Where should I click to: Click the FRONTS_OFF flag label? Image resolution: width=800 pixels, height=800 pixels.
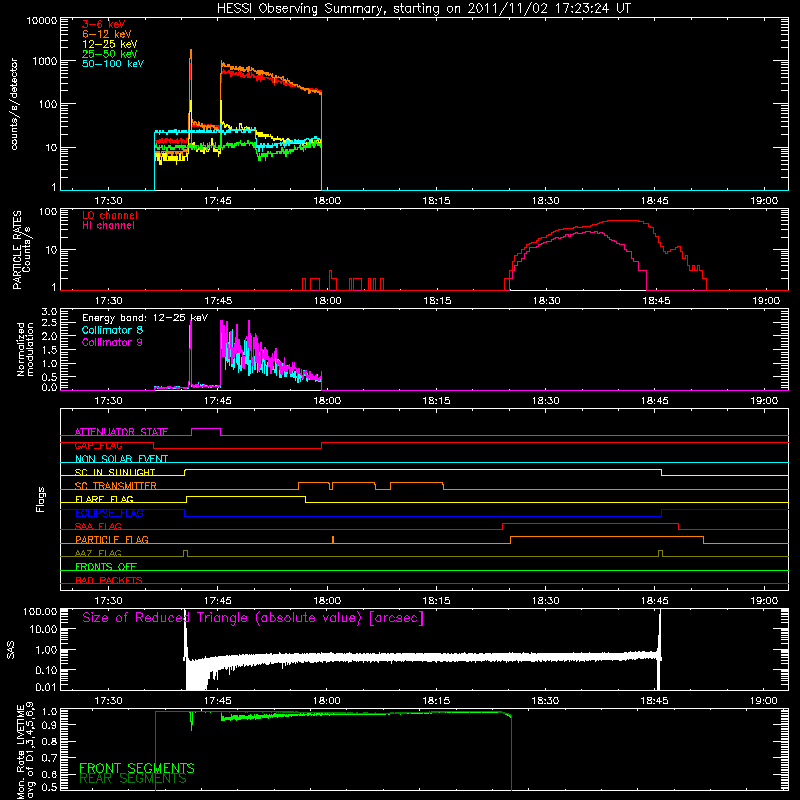[106, 566]
